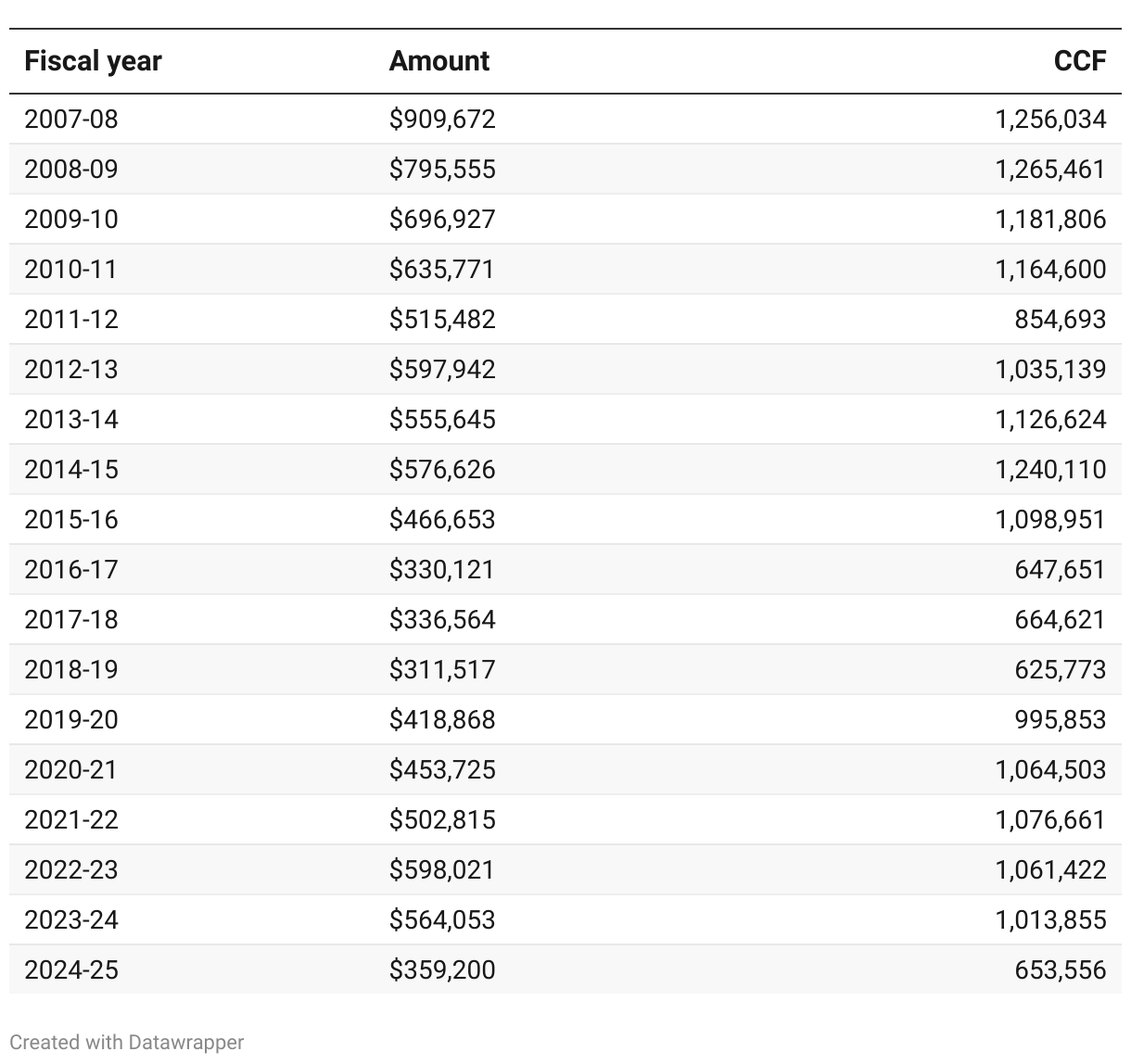Select the 2013-14 fiscal year cell
This screenshot has height=1064, width=1131.
(x=71, y=419)
